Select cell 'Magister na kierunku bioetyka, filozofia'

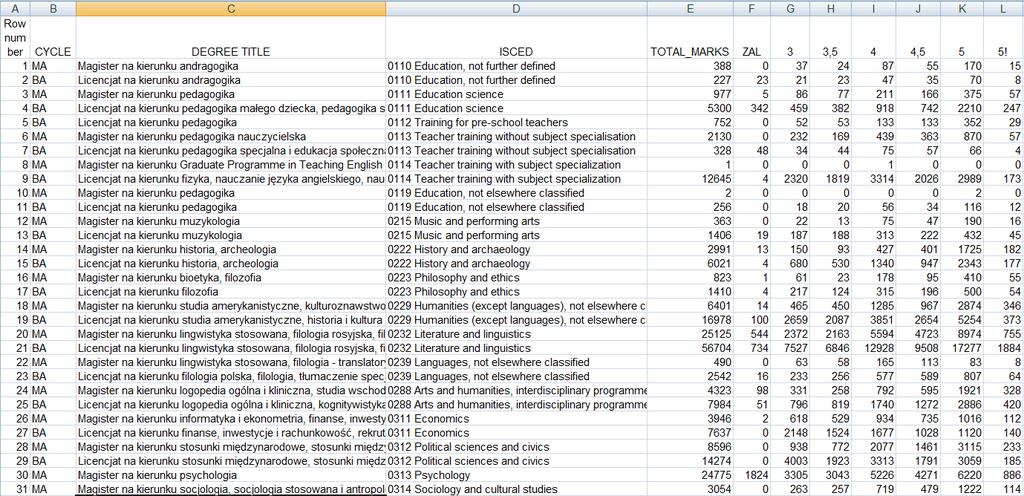point(231,277)
